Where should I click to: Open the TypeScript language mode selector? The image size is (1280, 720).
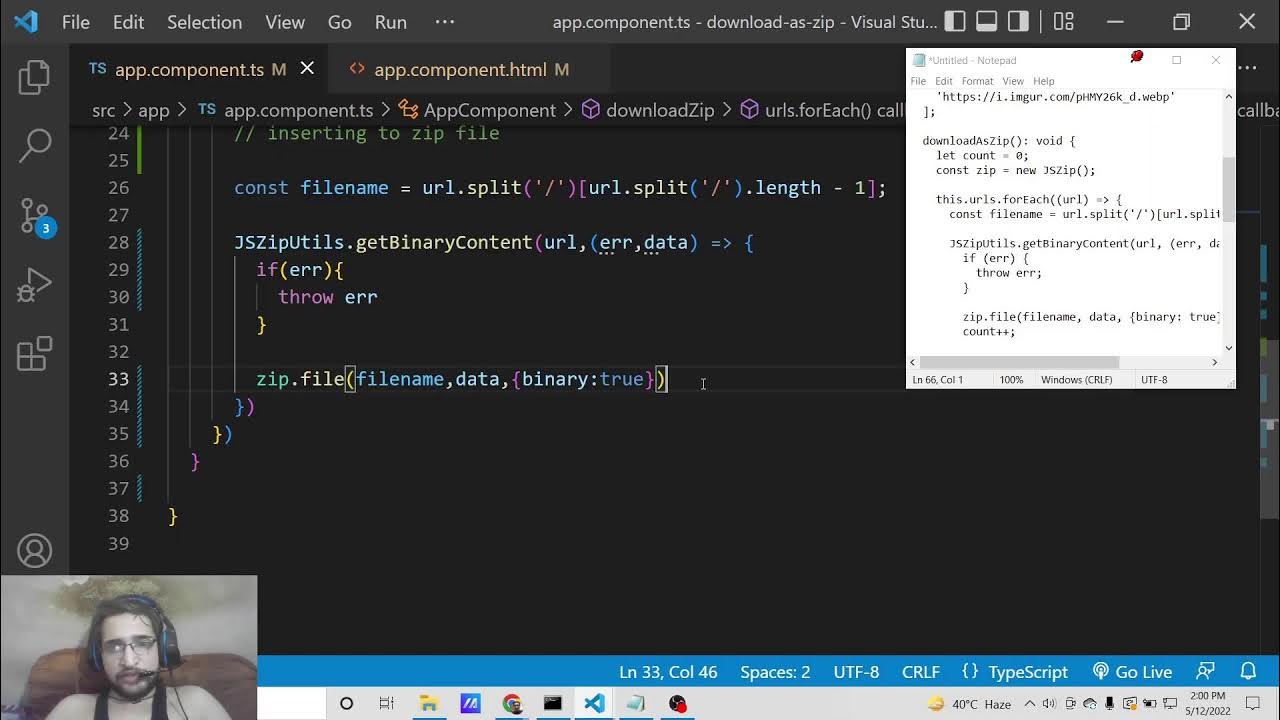[x=1015, y=672]
